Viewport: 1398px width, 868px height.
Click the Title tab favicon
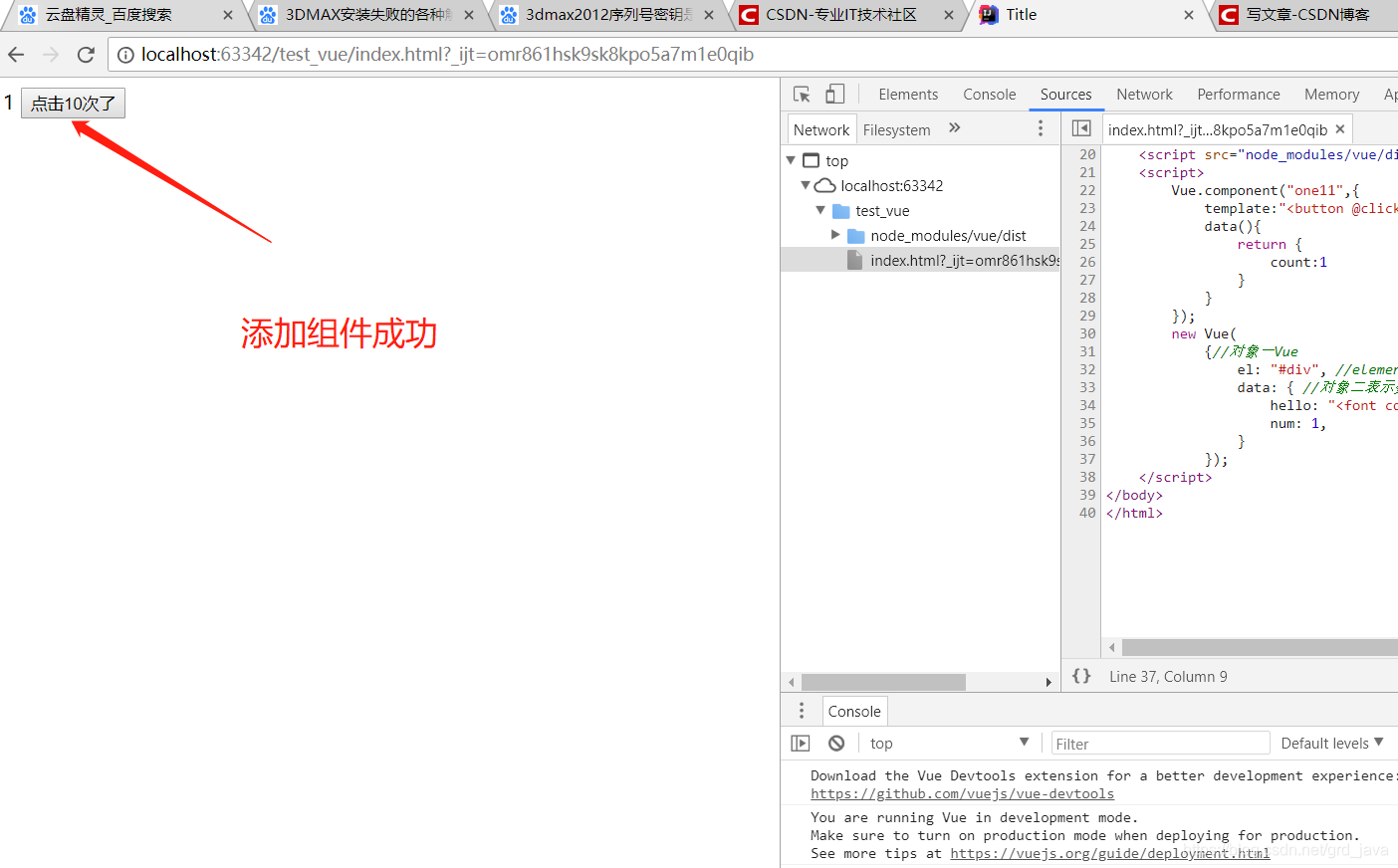[989, 15]
